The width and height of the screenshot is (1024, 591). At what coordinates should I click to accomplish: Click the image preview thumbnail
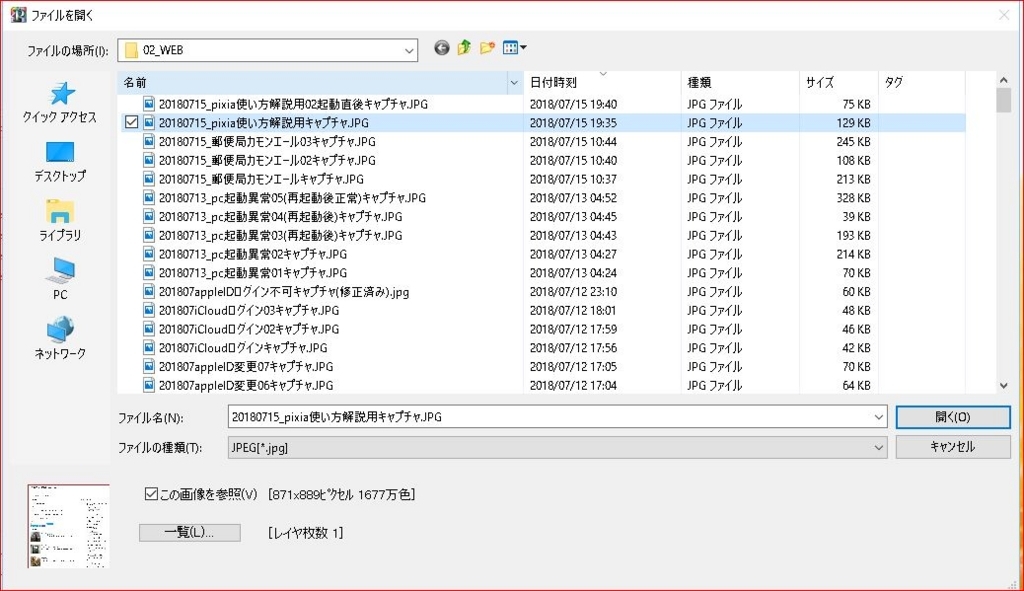[68, 524]
